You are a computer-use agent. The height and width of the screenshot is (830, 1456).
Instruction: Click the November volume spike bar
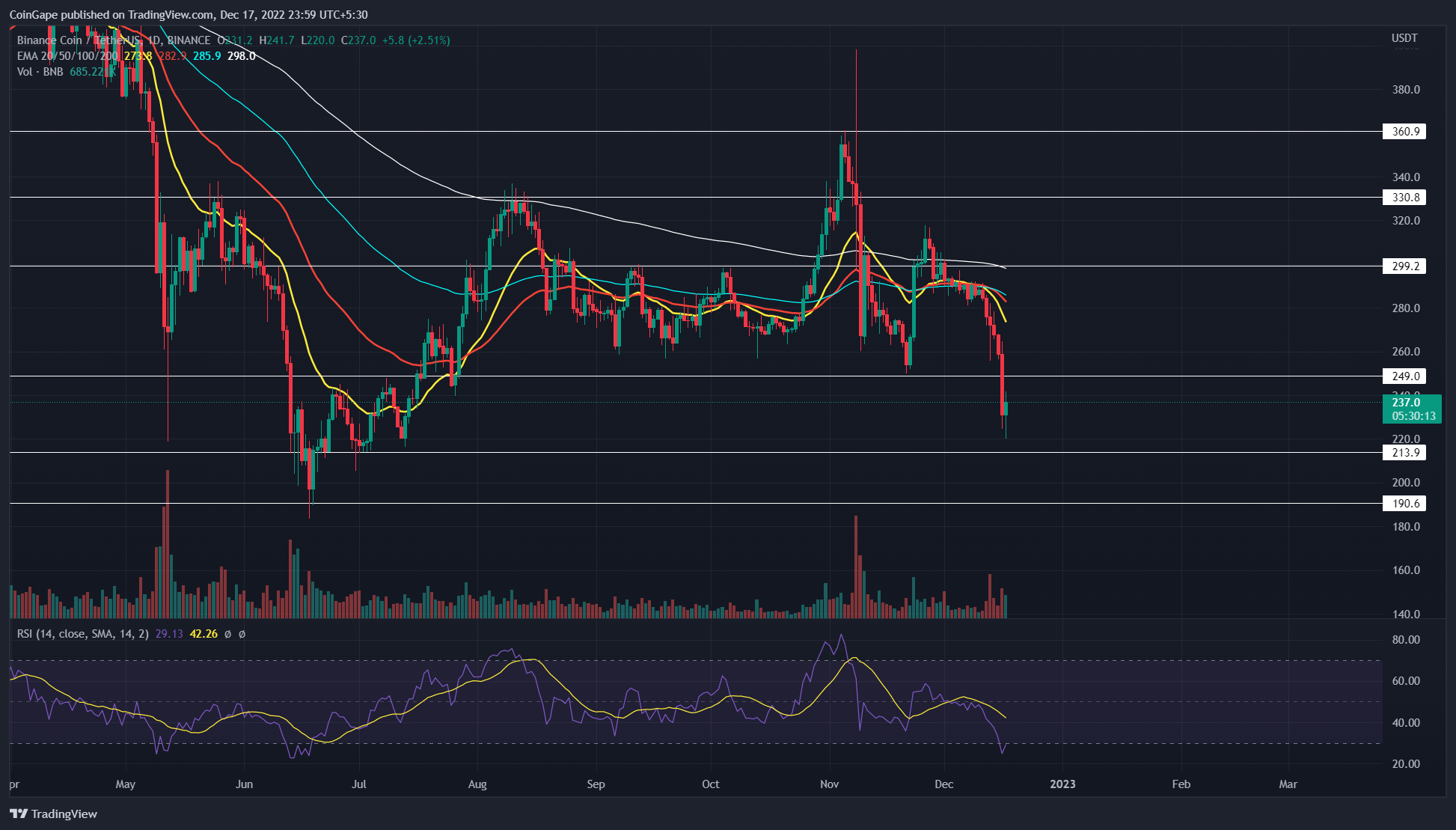(855, 567)
